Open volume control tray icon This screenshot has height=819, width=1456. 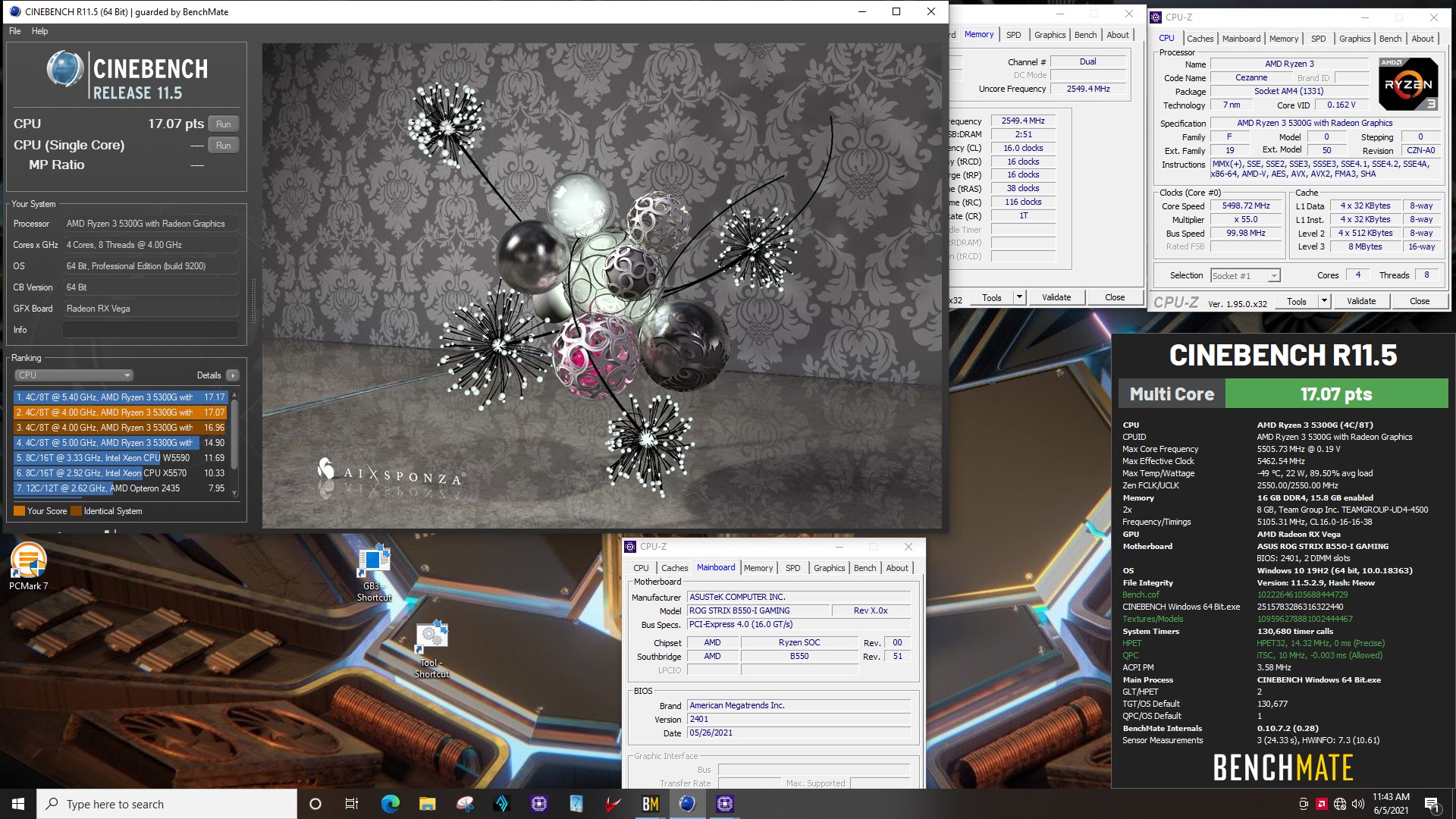[1357, 804]
